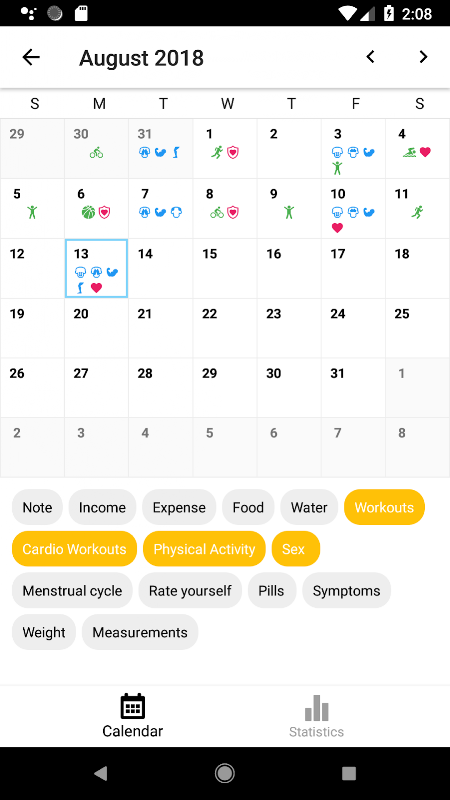Switch to the Statistics tab

coord(316,716)
